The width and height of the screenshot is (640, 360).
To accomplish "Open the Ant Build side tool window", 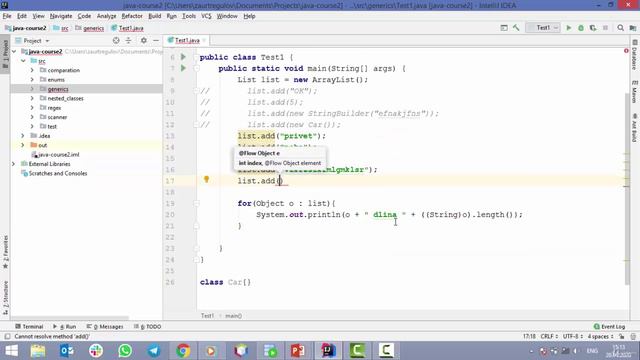I will click(x=635, y=129).
